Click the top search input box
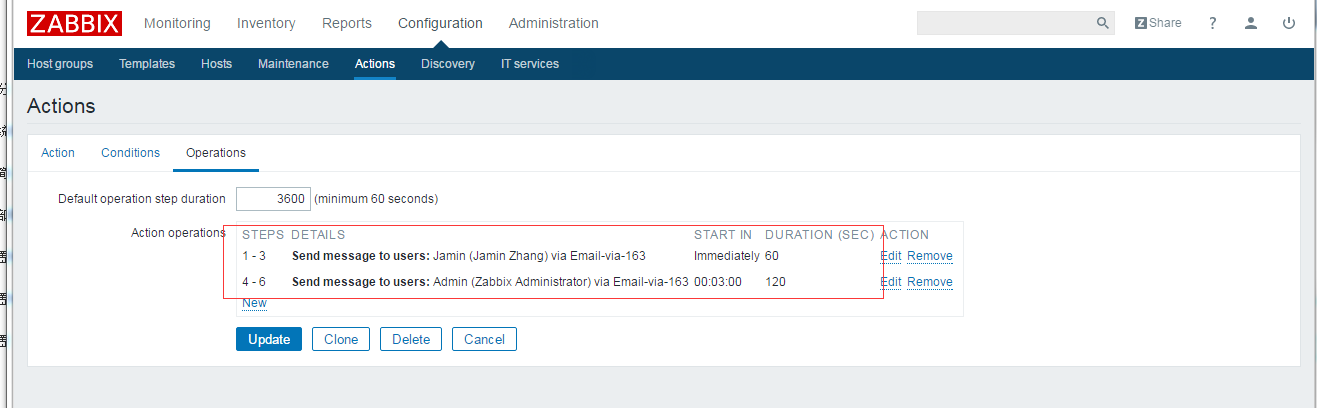This screenshot has height=408, width=1317. pyautogui.click(x=1004, y=23)
